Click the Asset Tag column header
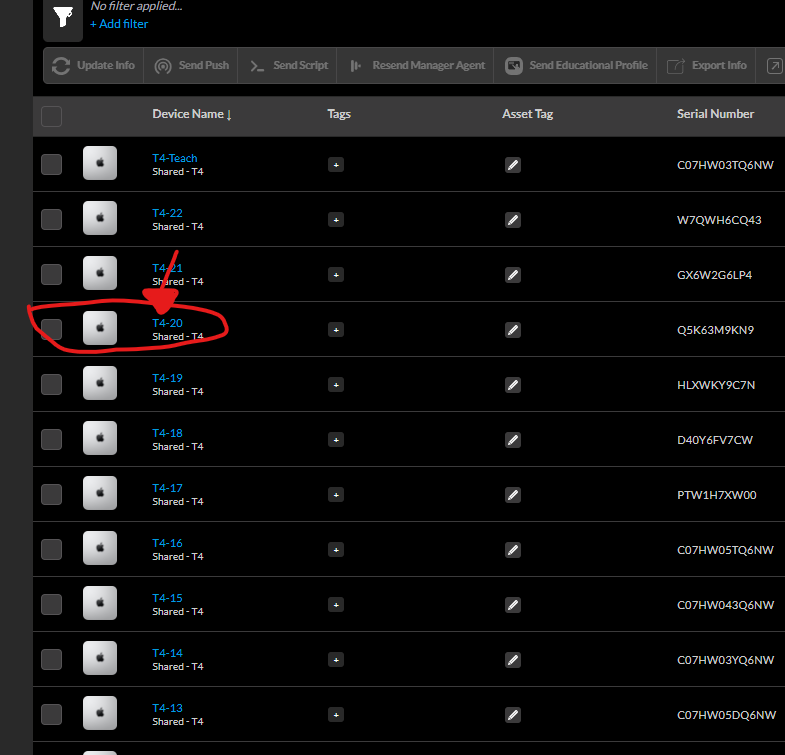Screen dimensions: 785x755 (x=527, y=114)
